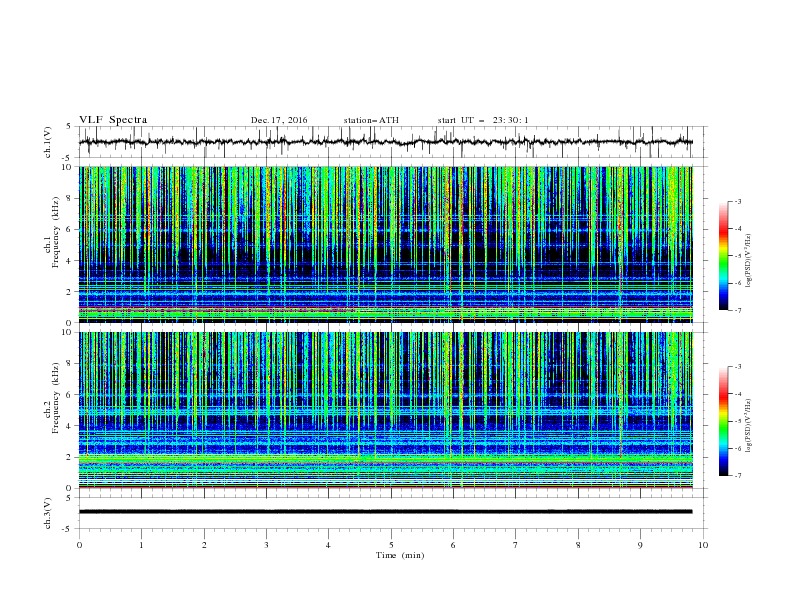Click the ch.3 flat black trace
Screen dimensions: 792x612
[x=385, y=512]
